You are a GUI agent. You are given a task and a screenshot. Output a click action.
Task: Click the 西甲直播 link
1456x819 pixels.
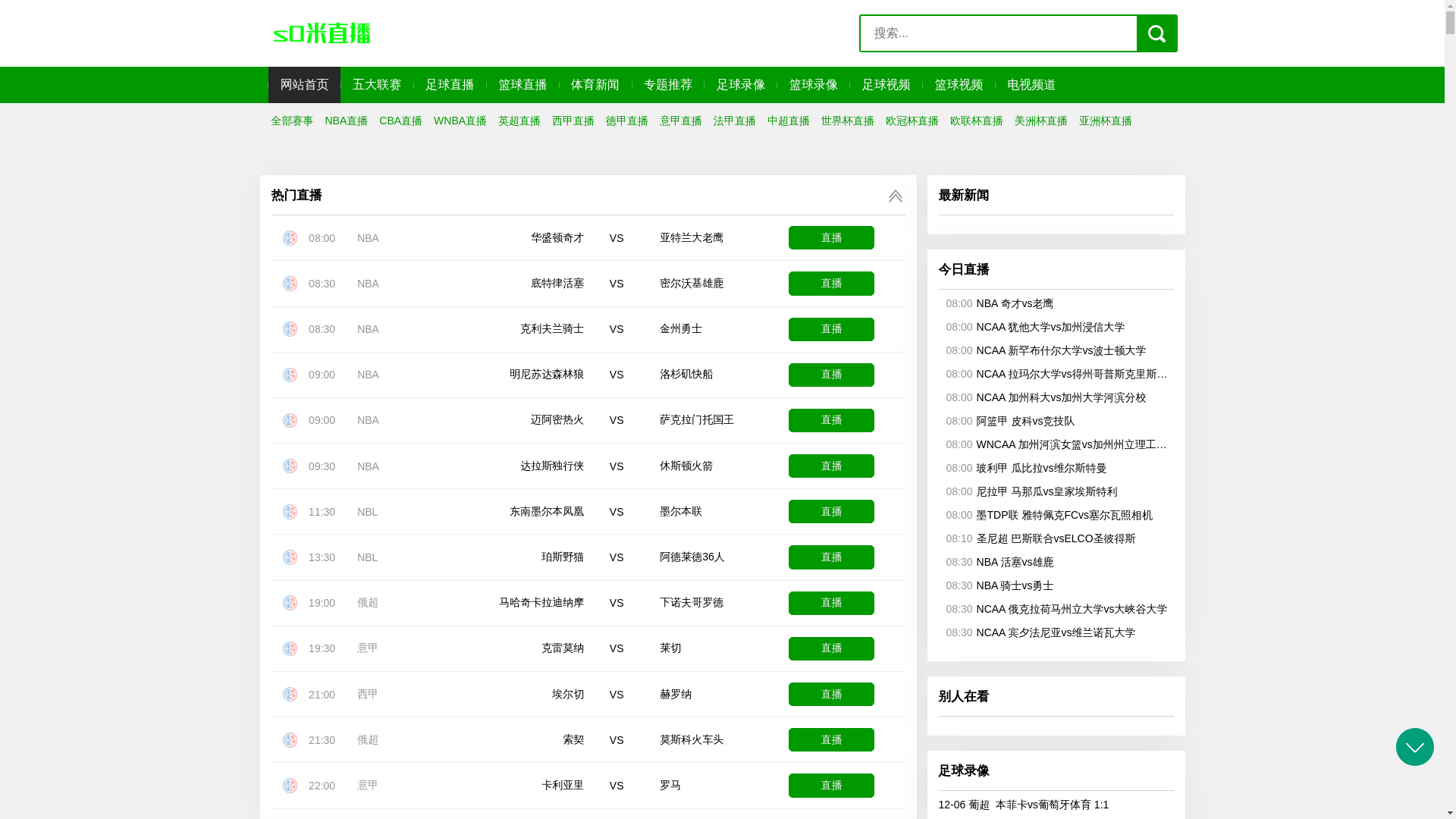[573, 121]
